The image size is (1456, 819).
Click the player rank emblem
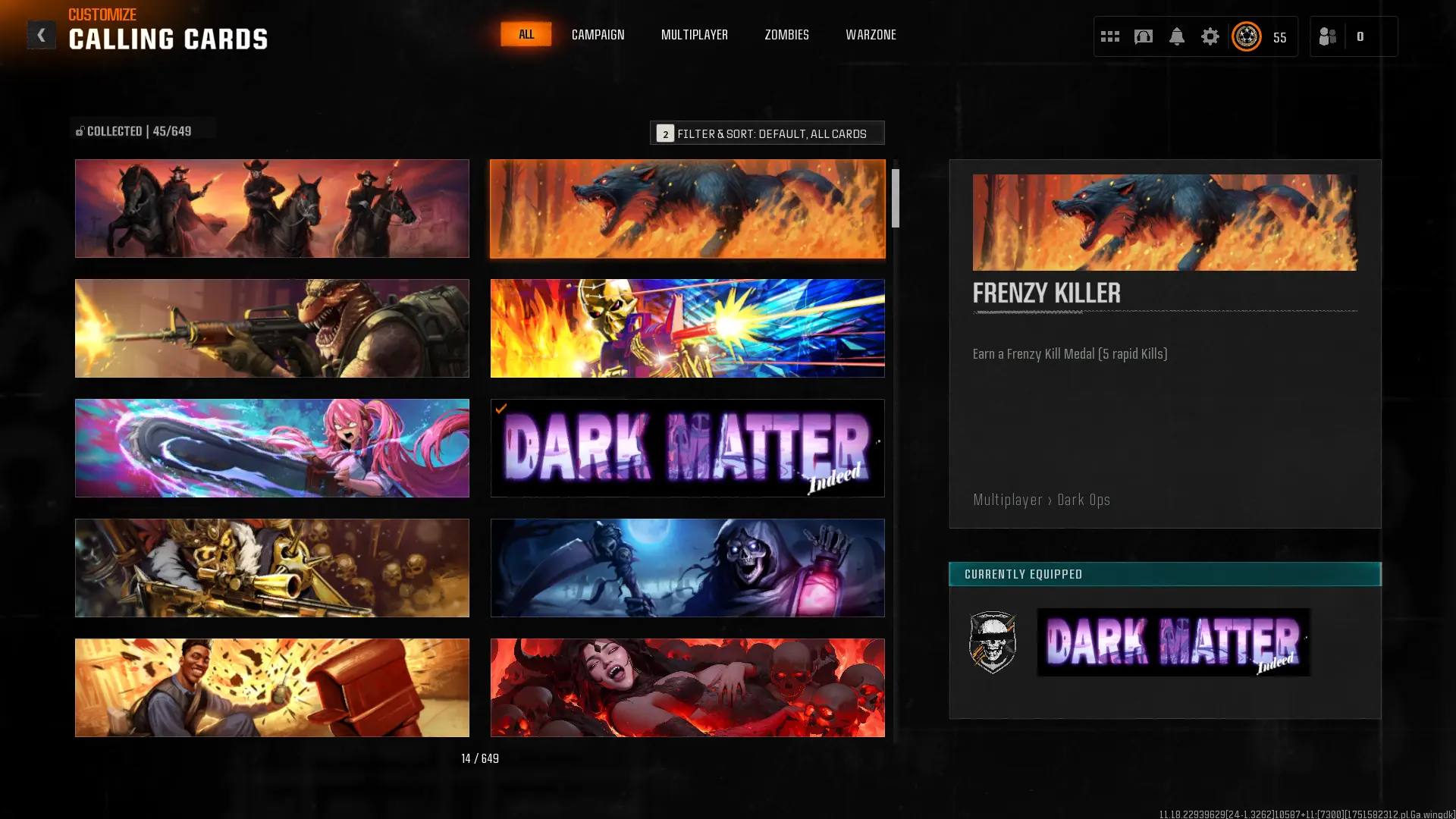click(1246, 36)
